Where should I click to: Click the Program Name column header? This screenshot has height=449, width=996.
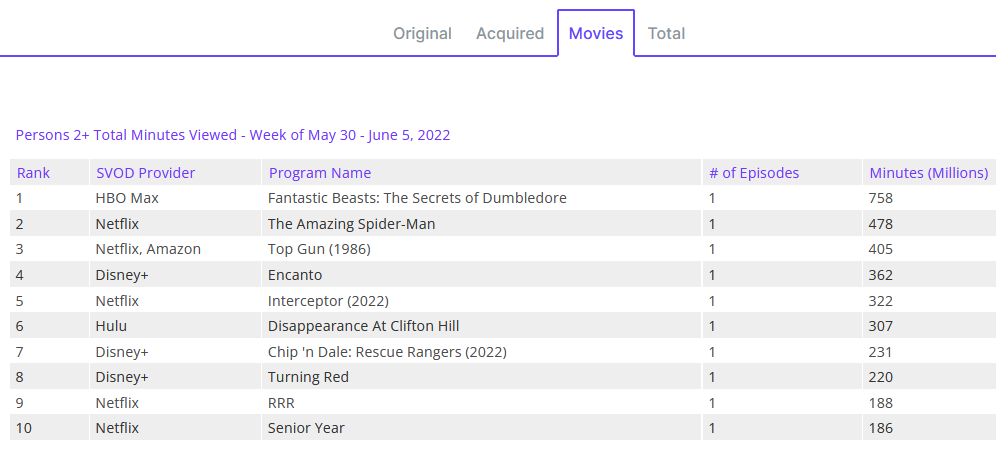(x=320, y=173)
